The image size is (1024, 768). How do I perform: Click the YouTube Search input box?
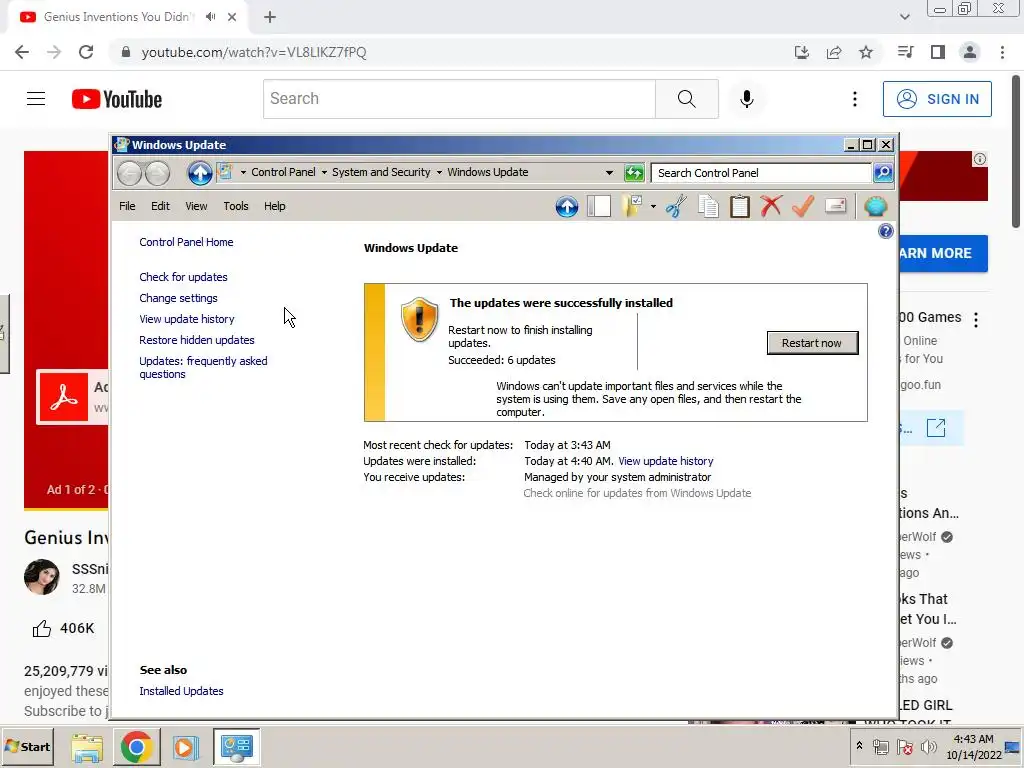point(459,99)
